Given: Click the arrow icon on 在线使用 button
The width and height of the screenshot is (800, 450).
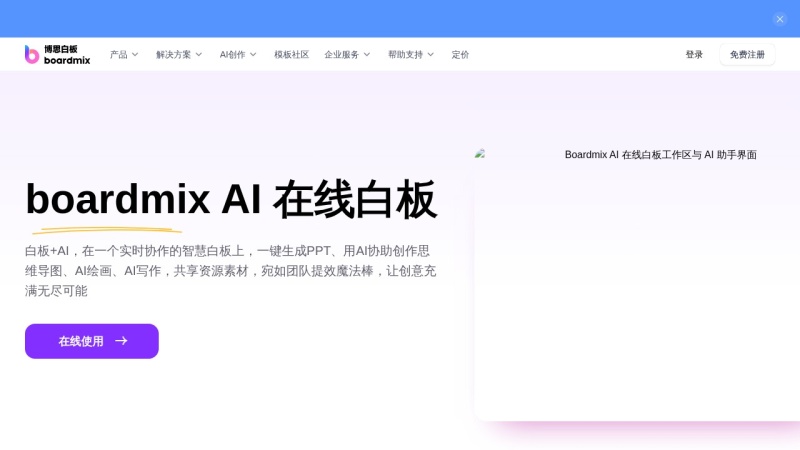Looking at the screenshot, I should tap(121, 341).
